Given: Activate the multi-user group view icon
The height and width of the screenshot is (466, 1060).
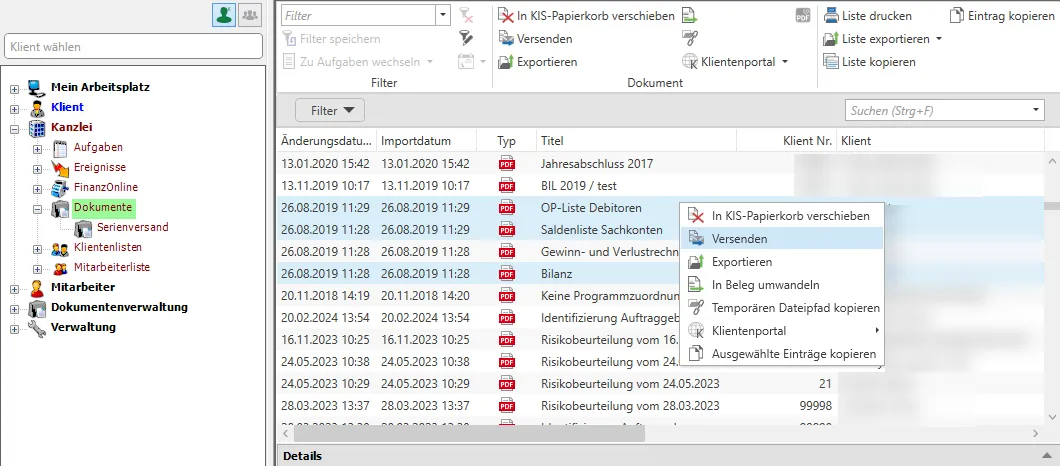Looking at the screenshot, I should pyautogui.click(x=250, y=16).
